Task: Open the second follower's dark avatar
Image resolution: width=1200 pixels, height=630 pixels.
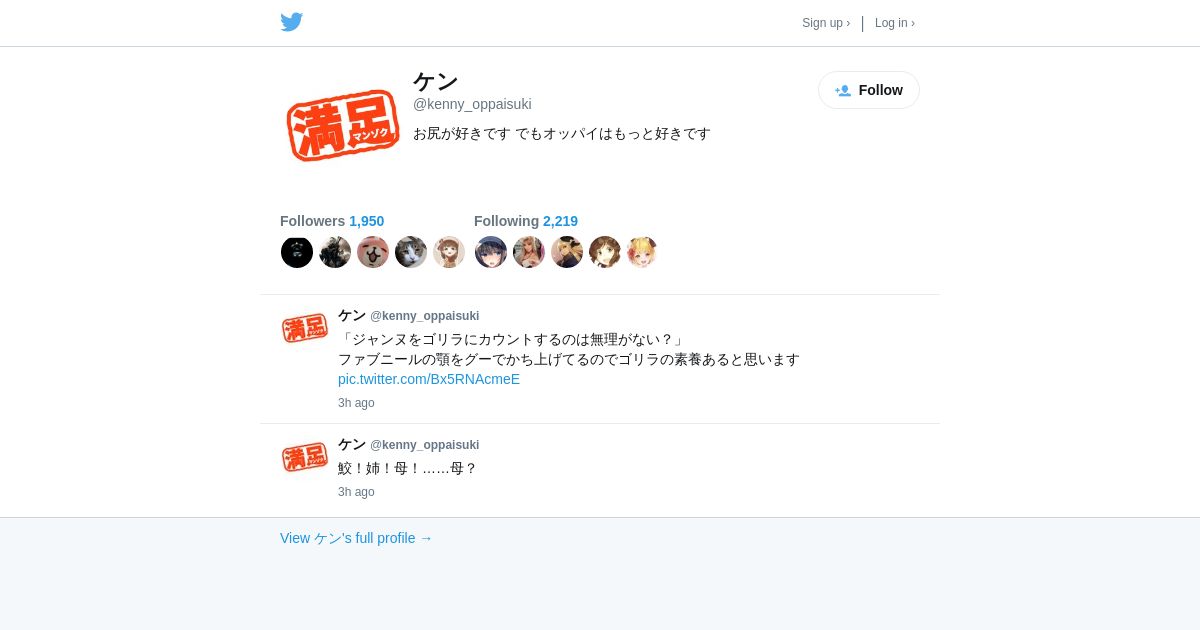Action: pos(335,252)
